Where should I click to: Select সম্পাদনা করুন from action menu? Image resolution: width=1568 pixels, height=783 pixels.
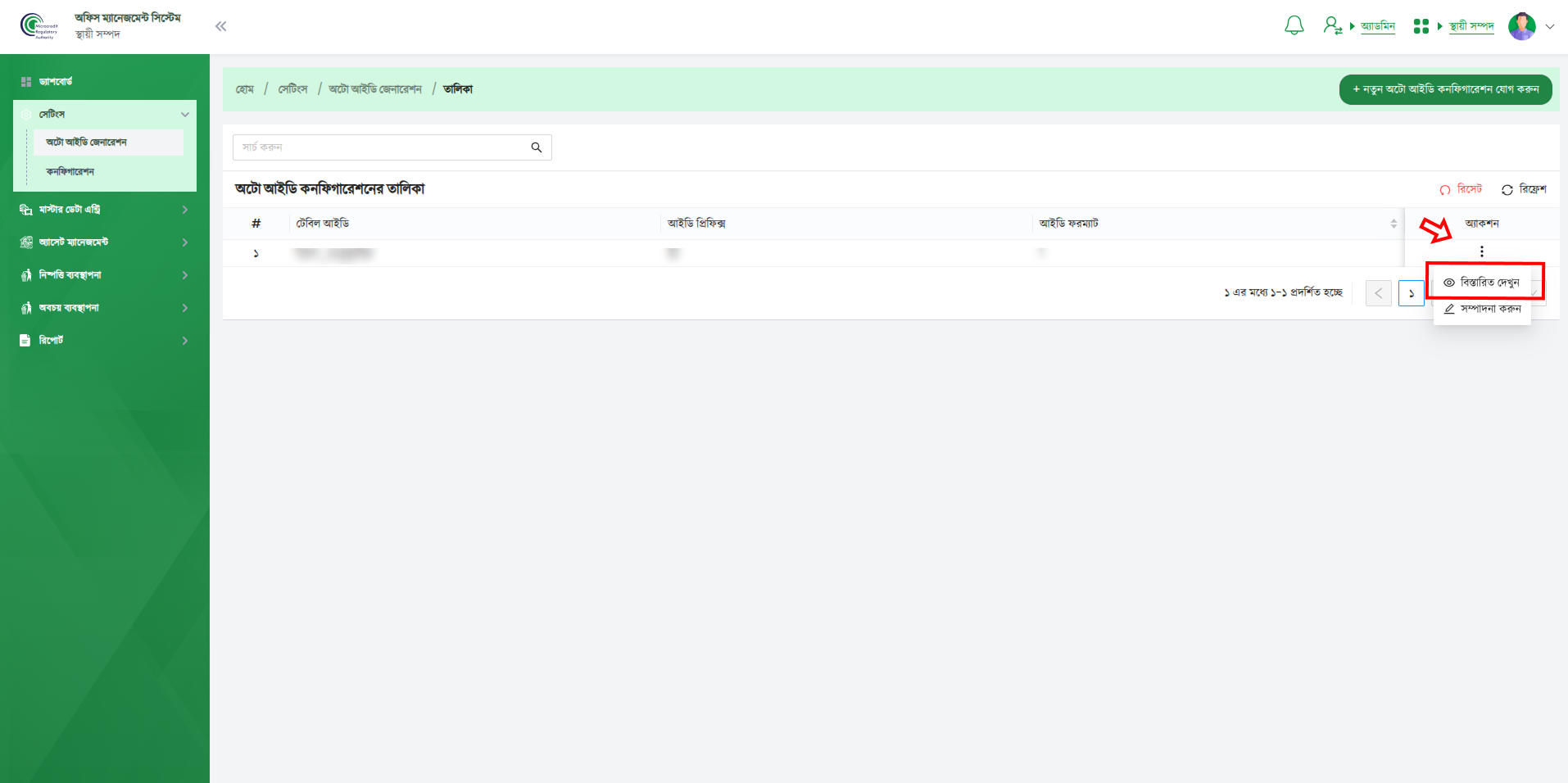(1482, 309)
